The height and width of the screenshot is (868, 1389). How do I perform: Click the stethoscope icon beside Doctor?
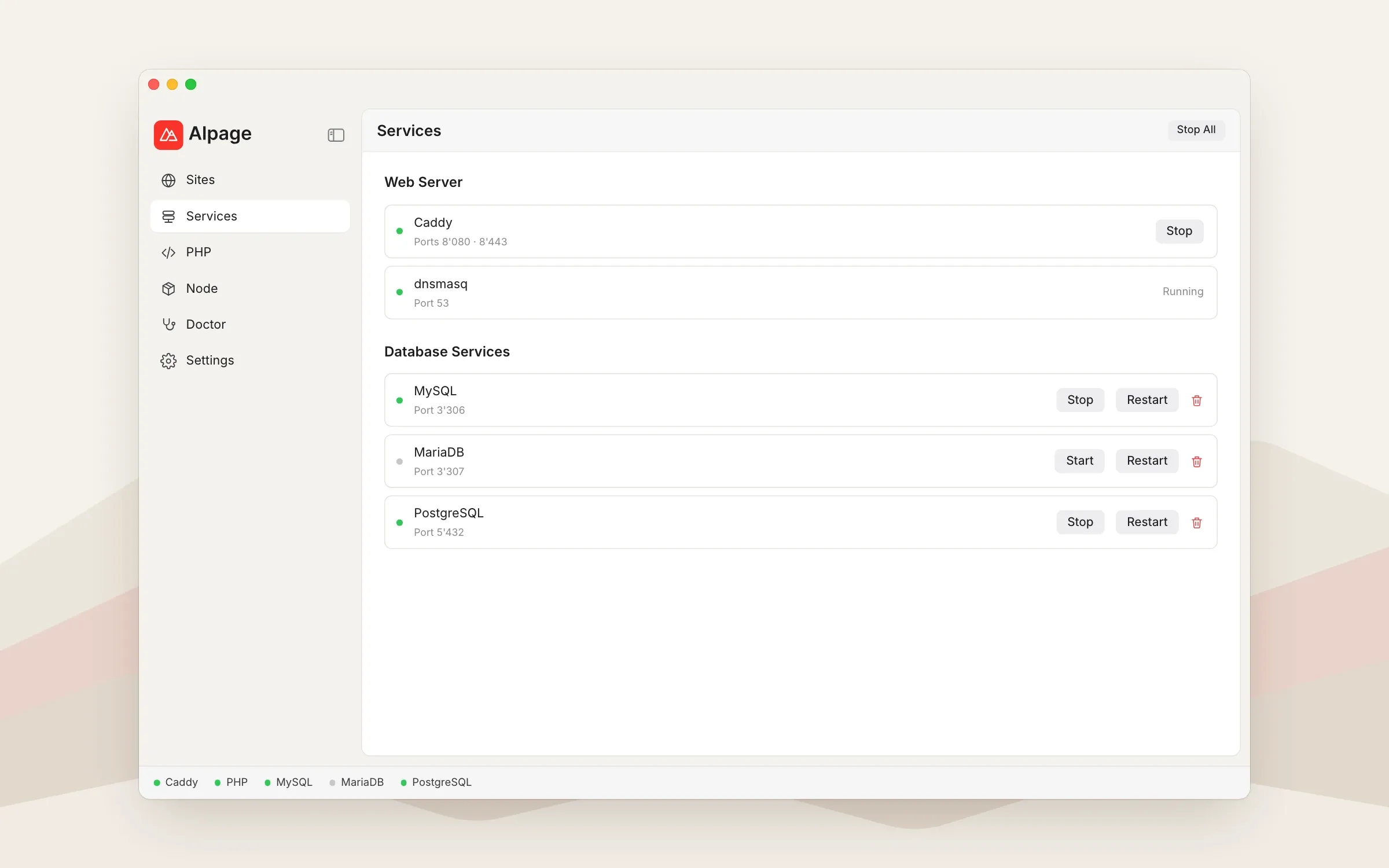[168, 325]
